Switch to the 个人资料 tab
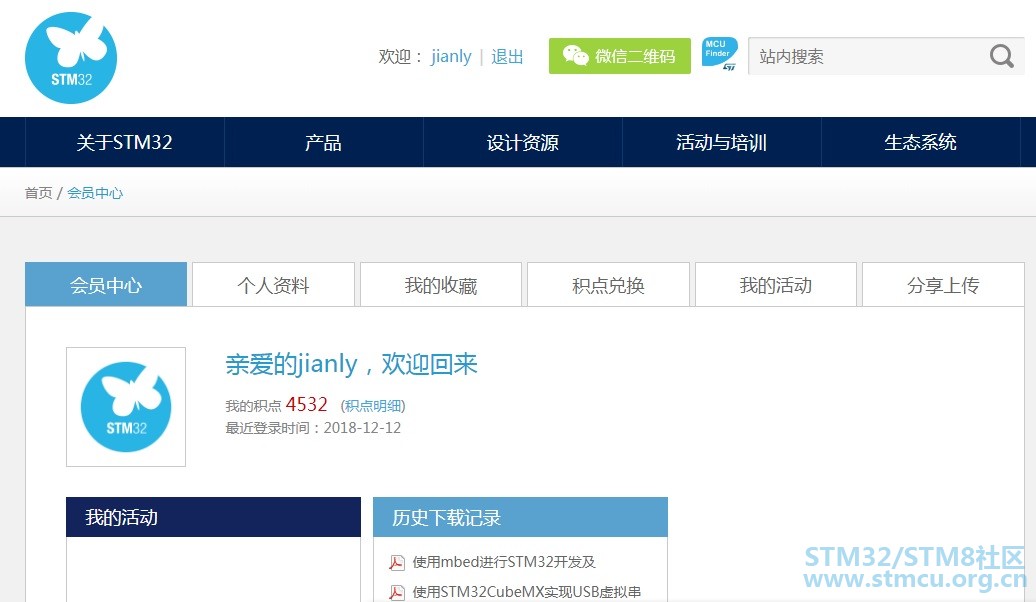This screenshot has height=602, width=1036. pos(274,285)
